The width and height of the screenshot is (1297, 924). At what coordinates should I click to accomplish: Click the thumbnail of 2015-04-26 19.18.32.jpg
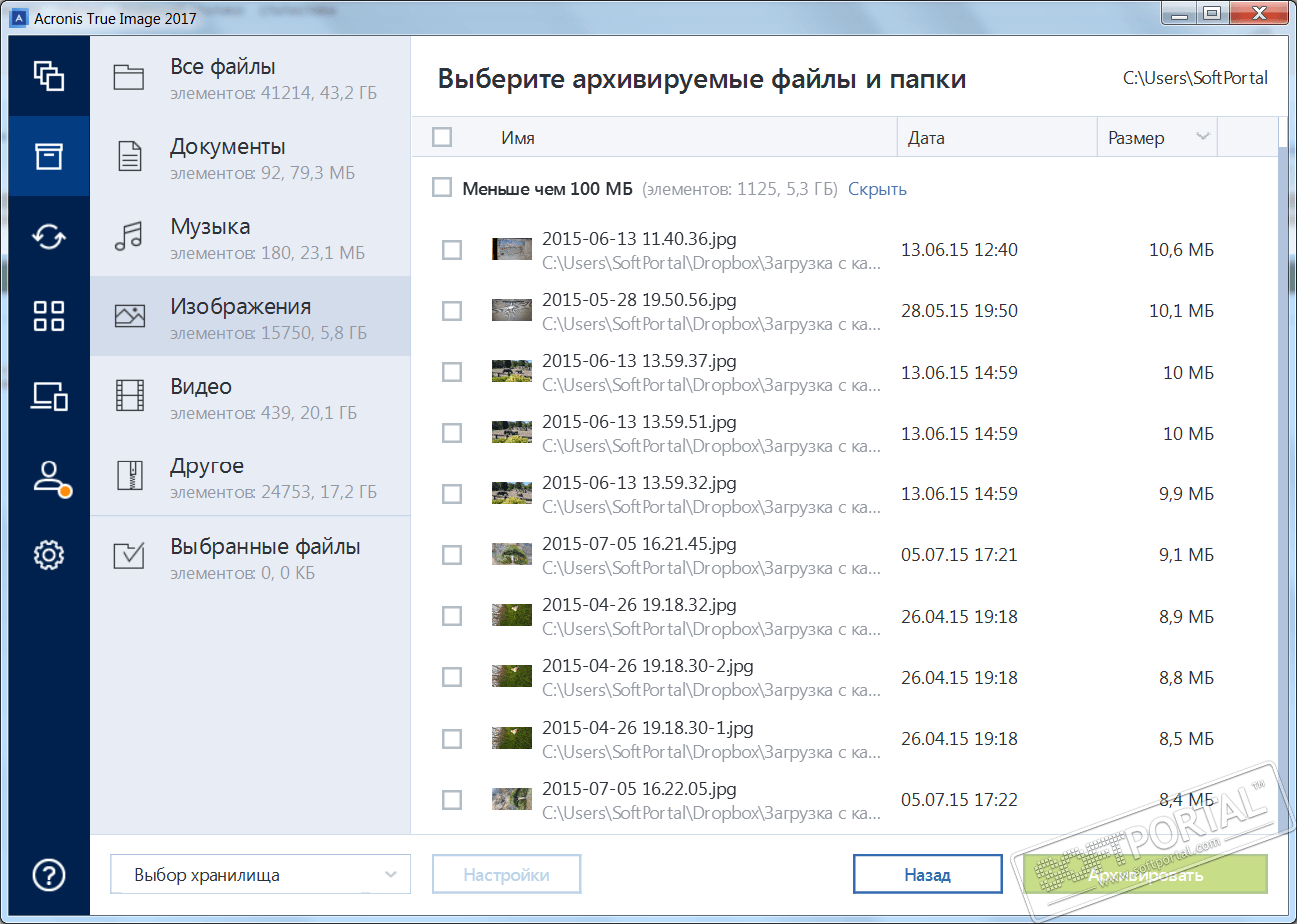pyautogui.click(x=511, y=615)
